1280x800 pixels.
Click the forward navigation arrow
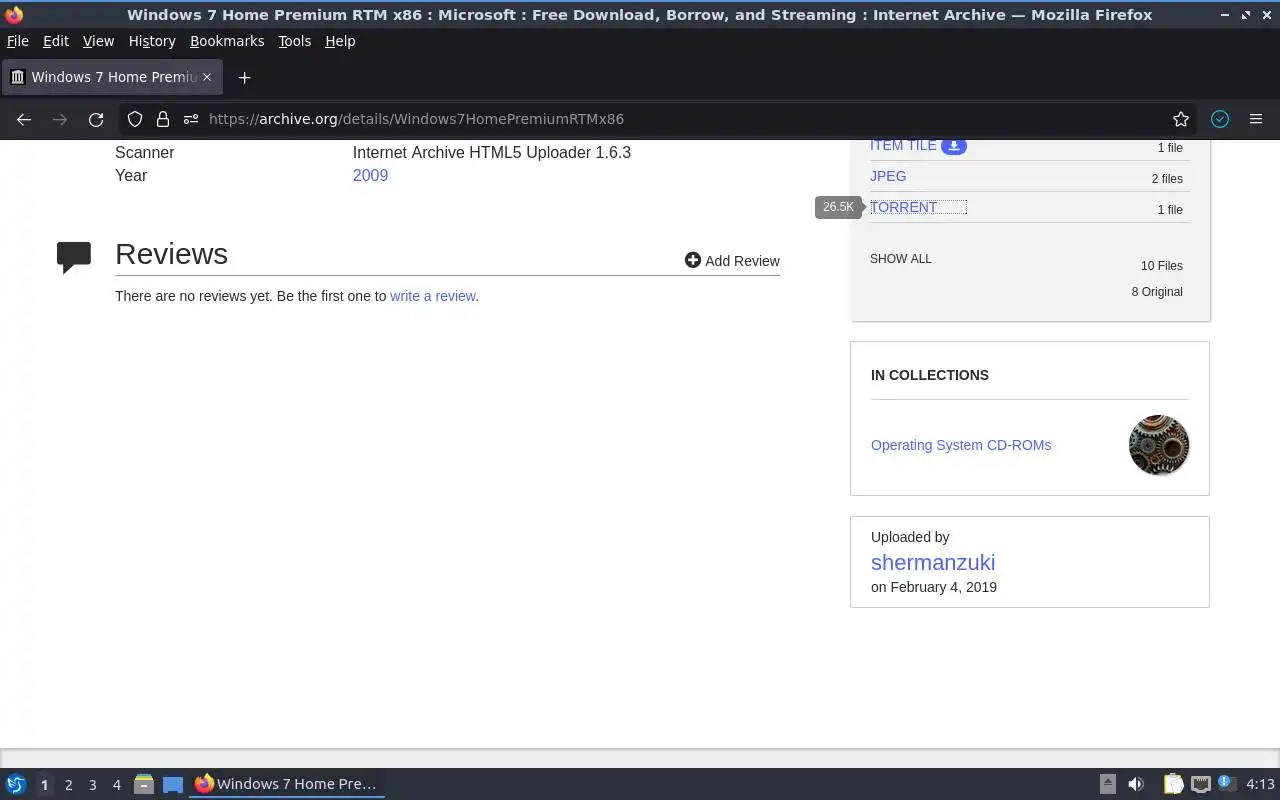(60, 119)
